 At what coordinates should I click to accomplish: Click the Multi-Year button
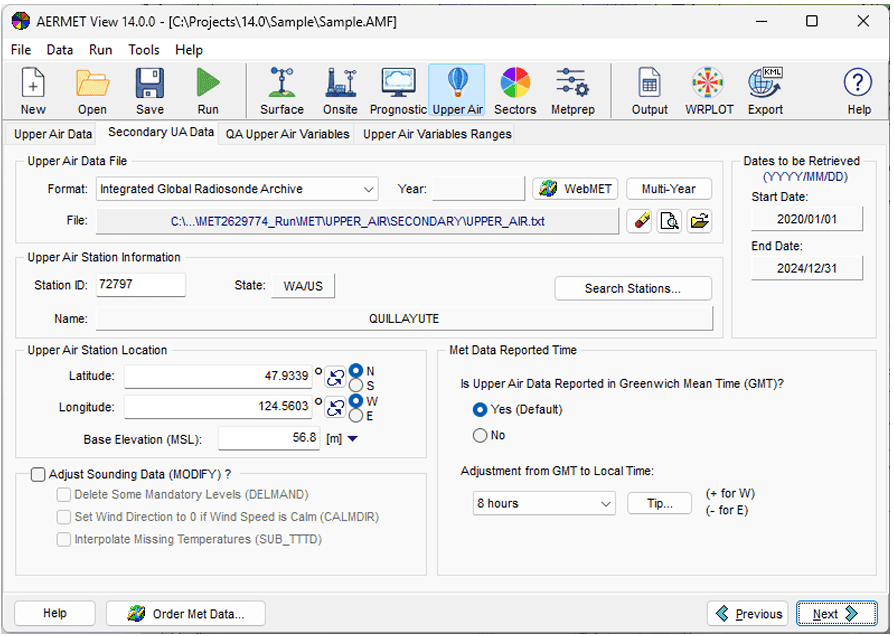pos(669,189)
